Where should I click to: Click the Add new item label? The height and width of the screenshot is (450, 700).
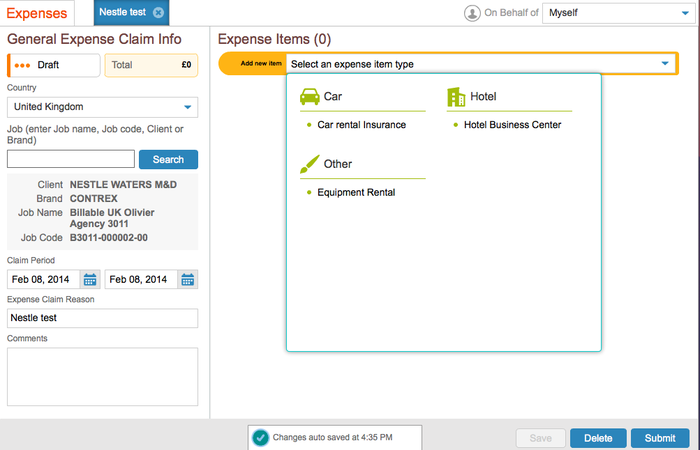pyautogui.click(x=261, y=63)
